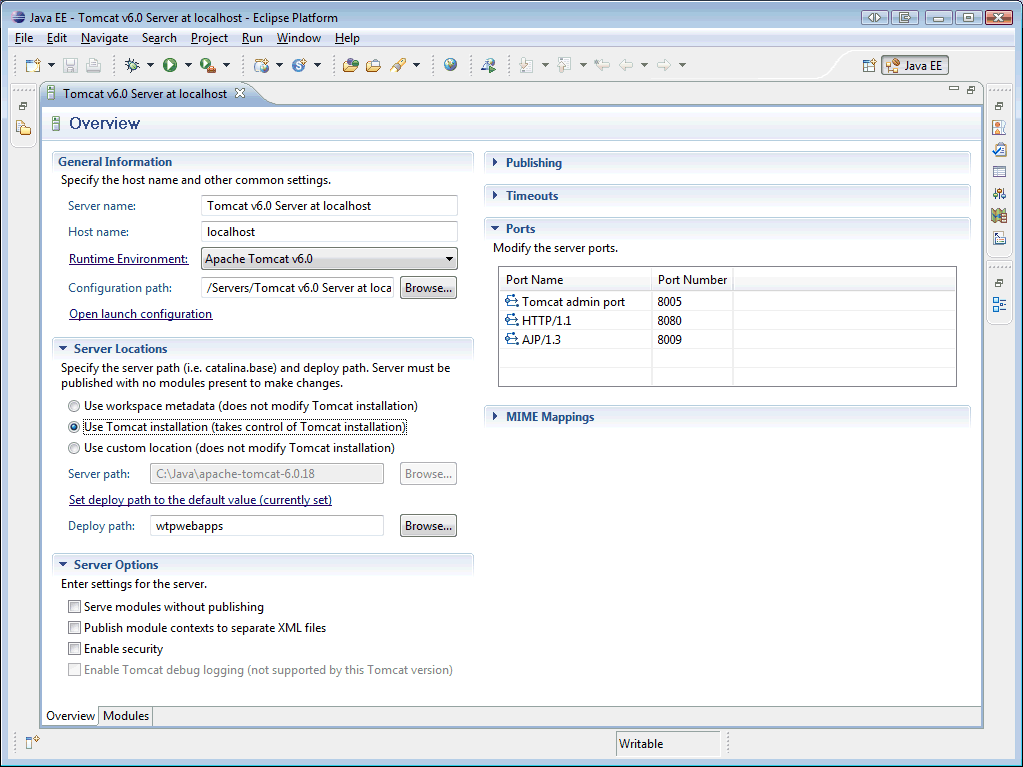Click the New Dynamic Web Project icon
The width and height of the screenshot is (1023, 767).
click(262, 65)
